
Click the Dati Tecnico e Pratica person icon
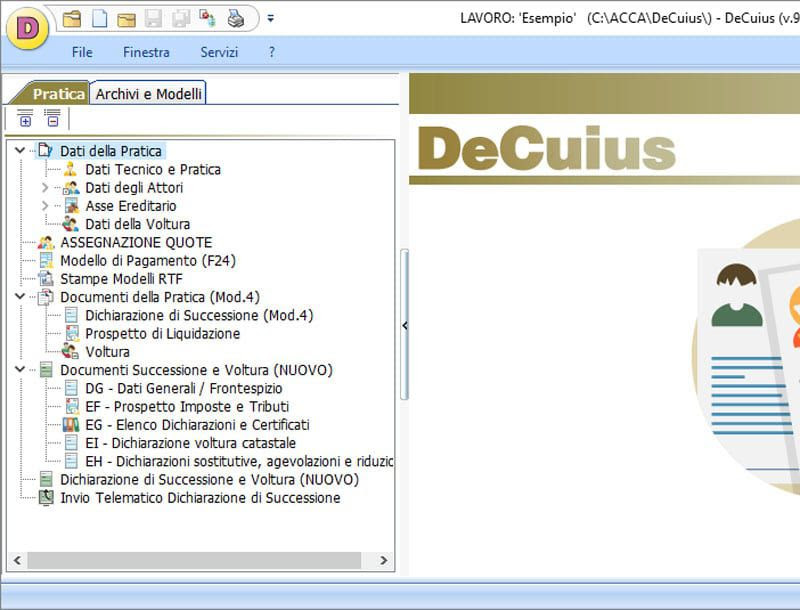coord(70,169)
